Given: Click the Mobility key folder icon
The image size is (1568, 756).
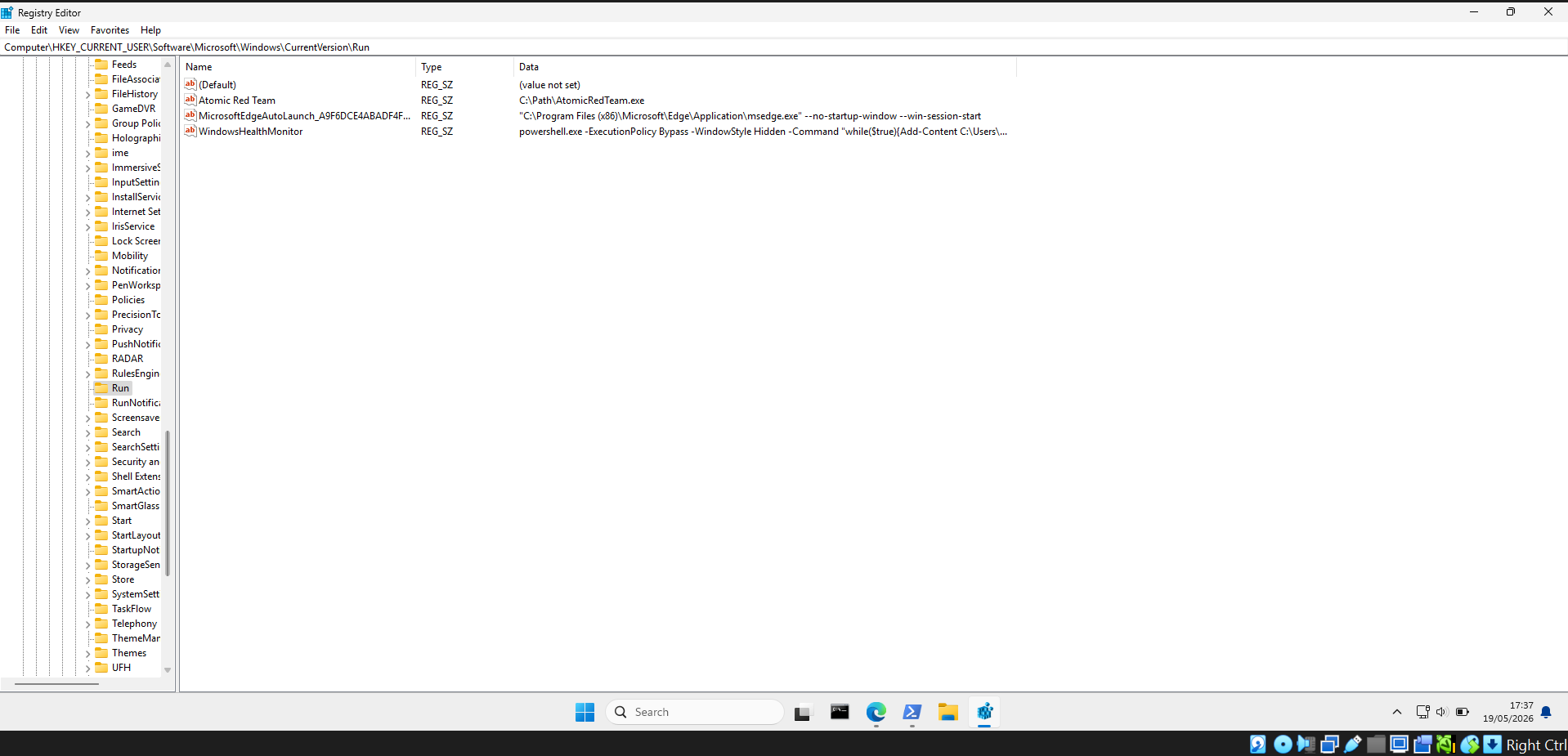Looking at the screenshot, I should (x=101, y=256).
